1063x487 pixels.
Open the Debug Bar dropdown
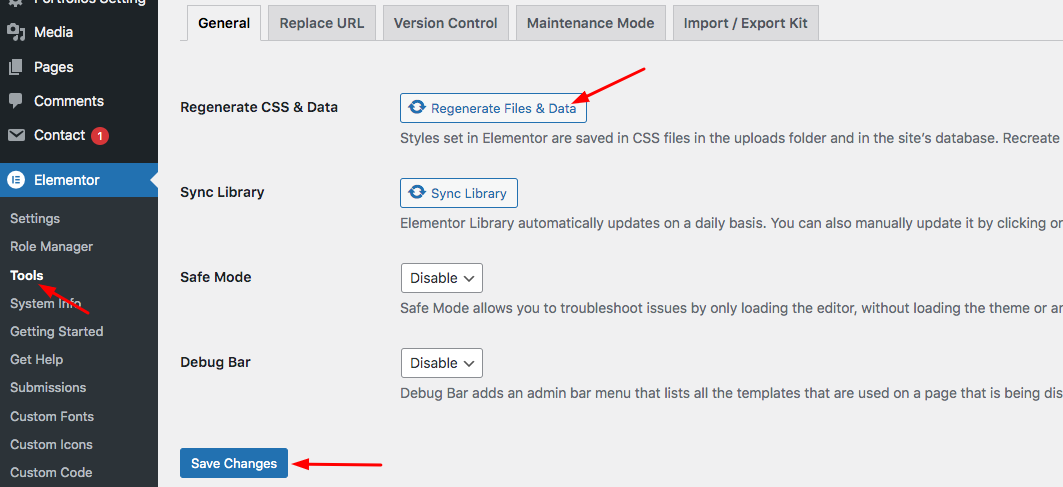click(x=441, y=363)
